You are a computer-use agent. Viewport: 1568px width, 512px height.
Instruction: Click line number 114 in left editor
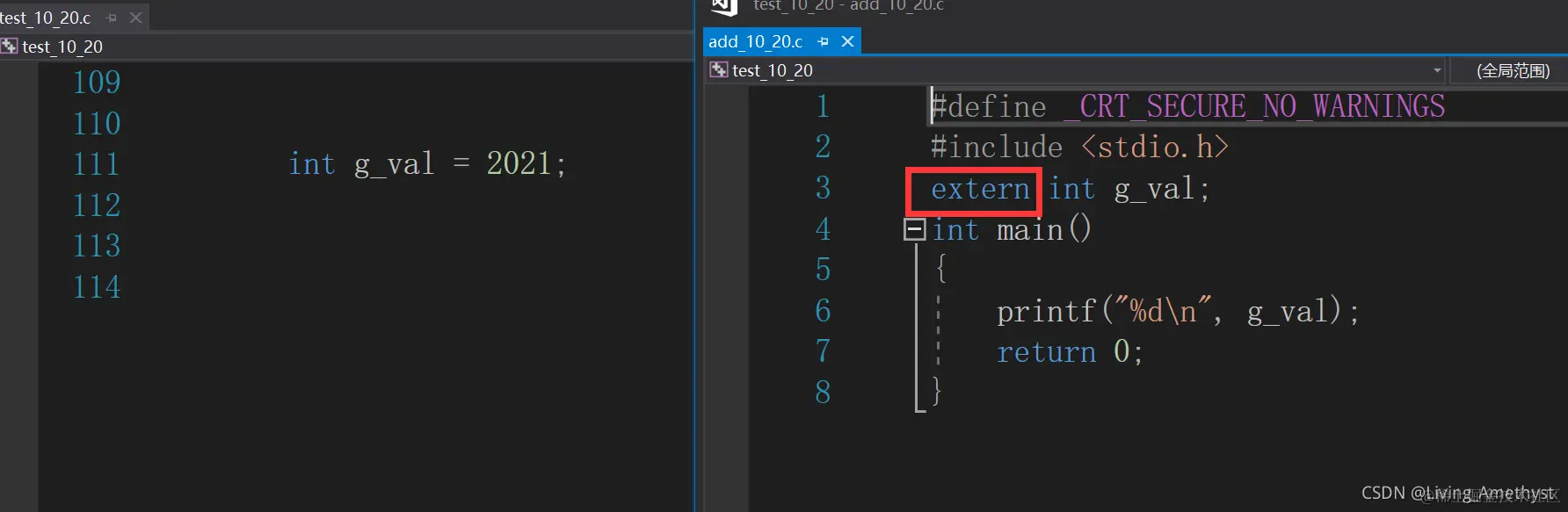point(97,286)
